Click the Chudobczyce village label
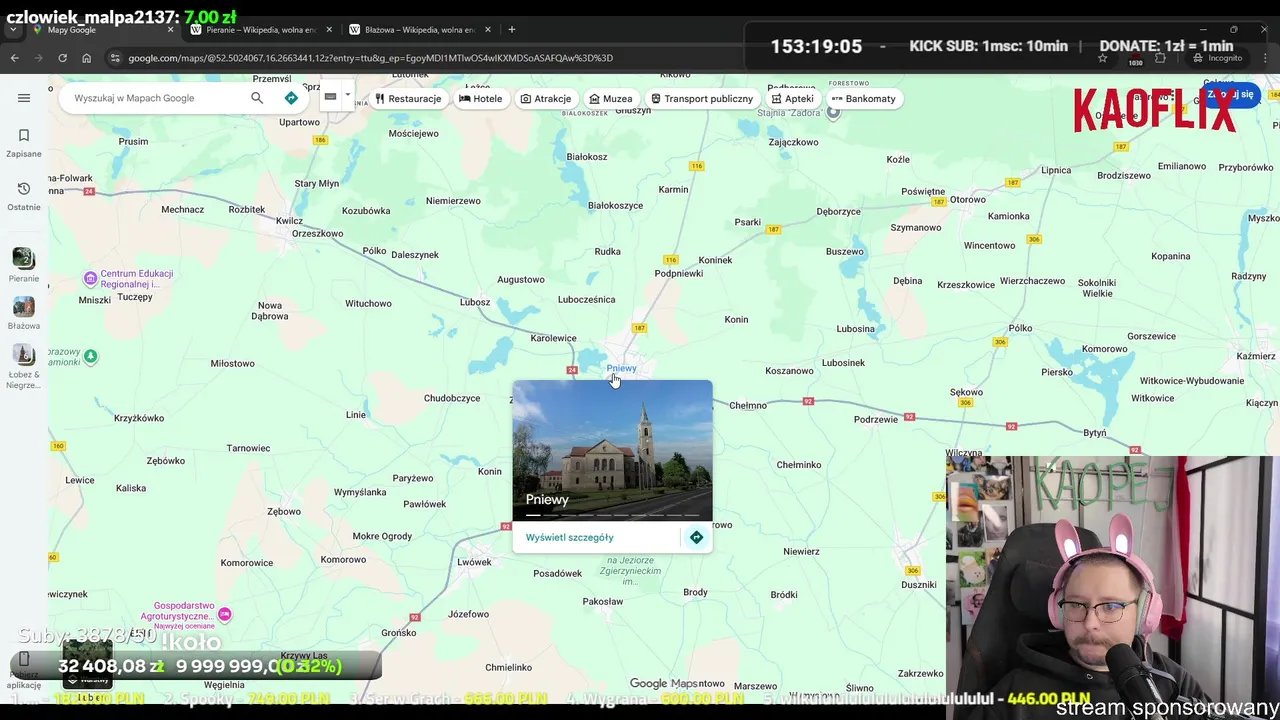This screenshot has width=1280, height=720. click(452, 398)
